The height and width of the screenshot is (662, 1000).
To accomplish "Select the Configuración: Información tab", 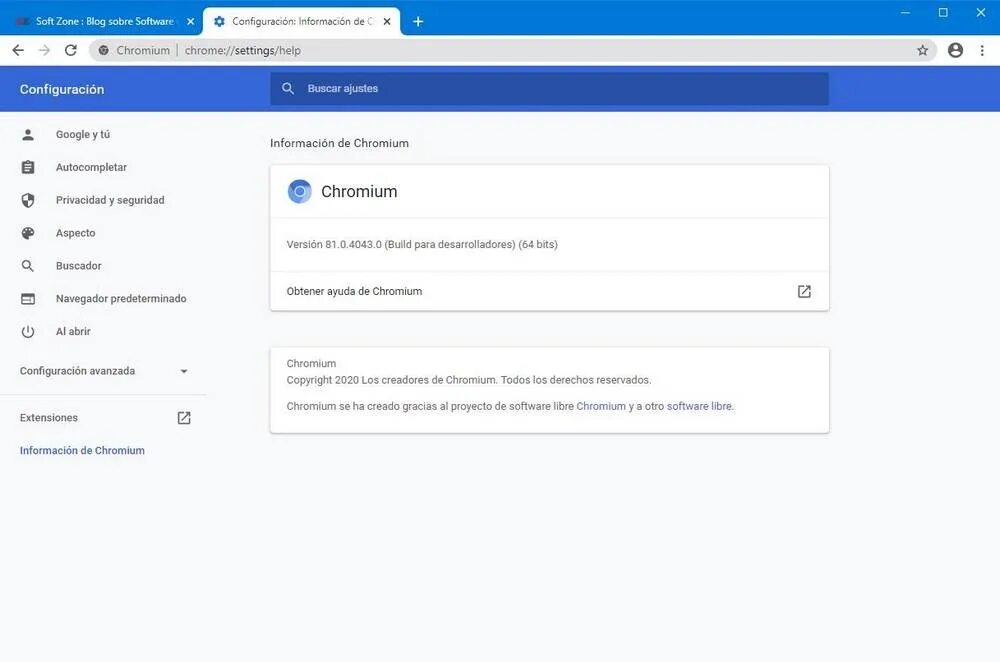I will (x=302, y=21).
